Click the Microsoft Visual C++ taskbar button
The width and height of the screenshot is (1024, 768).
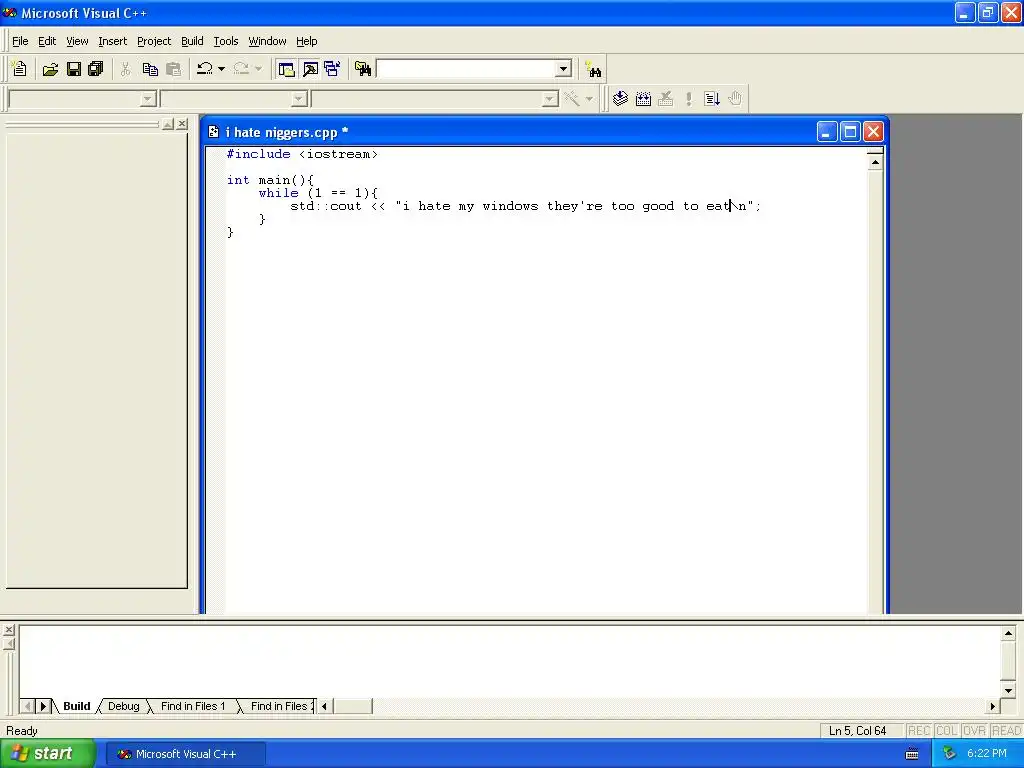tap(185, 754)
